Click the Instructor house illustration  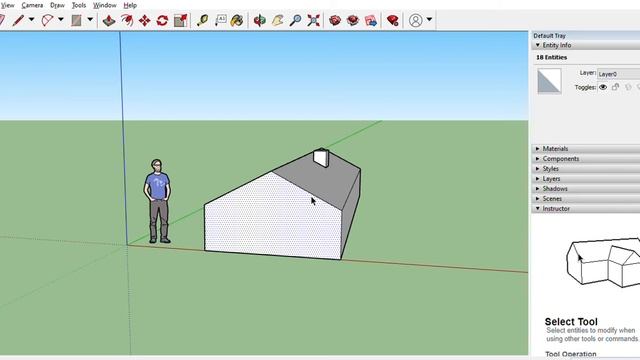pos(603,261)
